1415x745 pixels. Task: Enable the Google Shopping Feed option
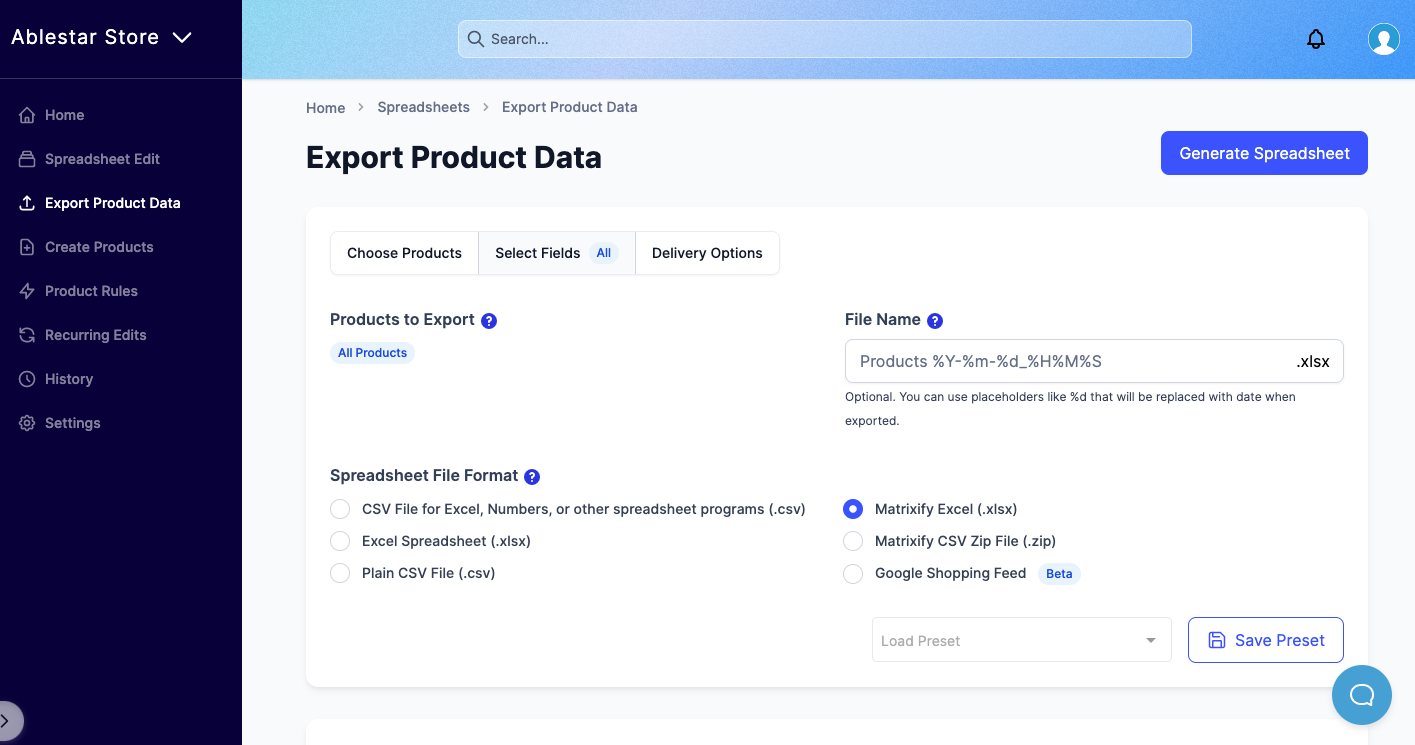coord(853,574)
